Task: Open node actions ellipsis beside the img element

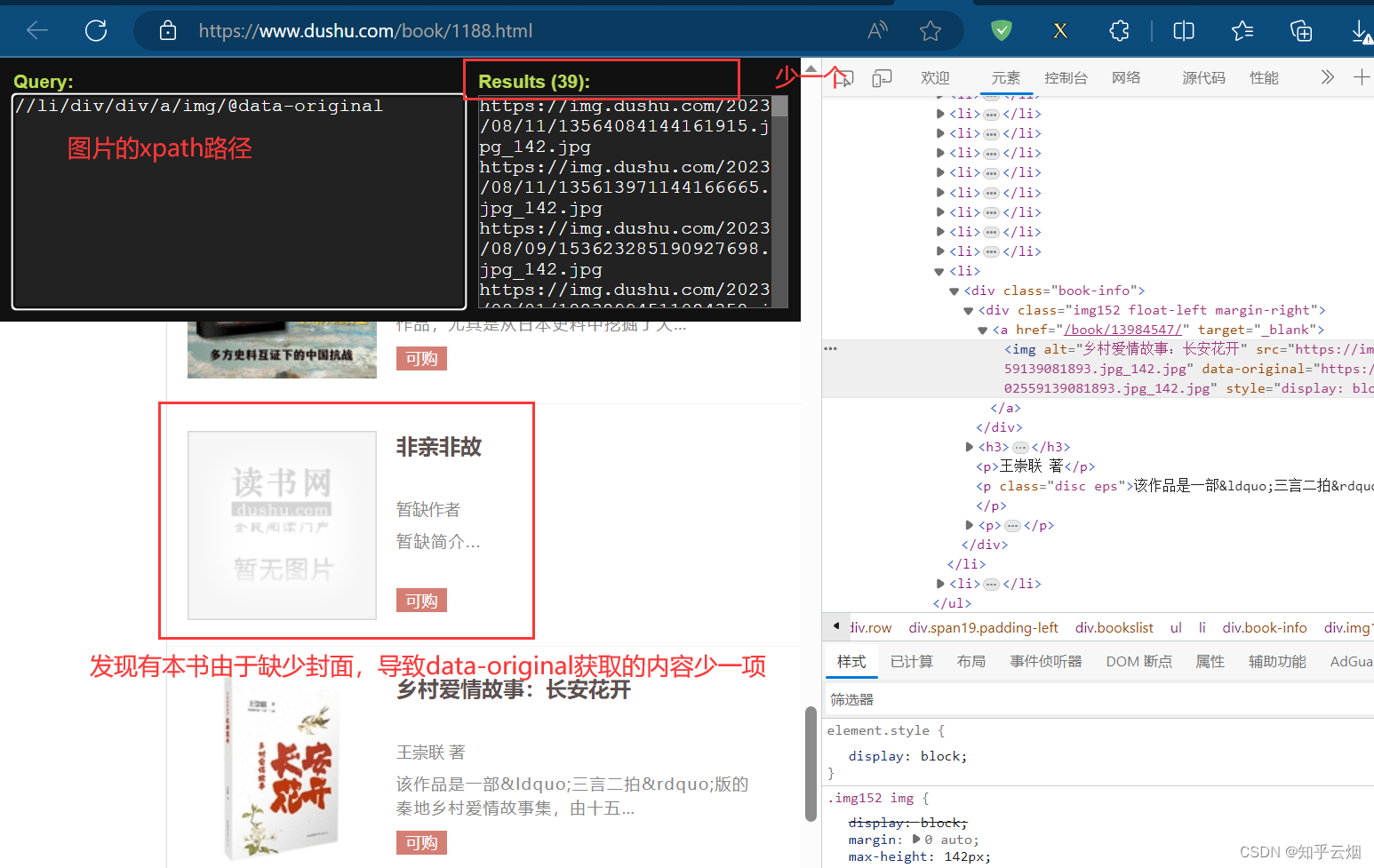Action: click(830, 348)
